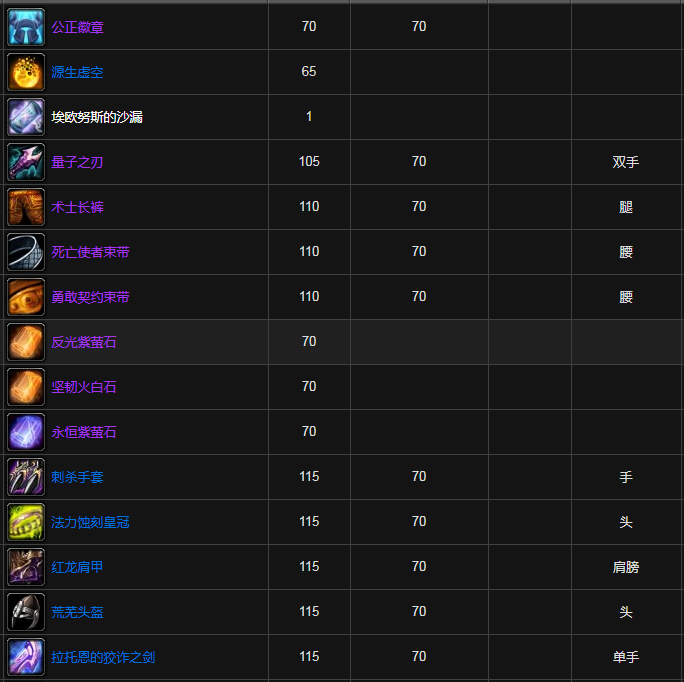Follow the 坚韧火白石 link
This screenshot has width=684, height=682.
[x=84, y=387]
